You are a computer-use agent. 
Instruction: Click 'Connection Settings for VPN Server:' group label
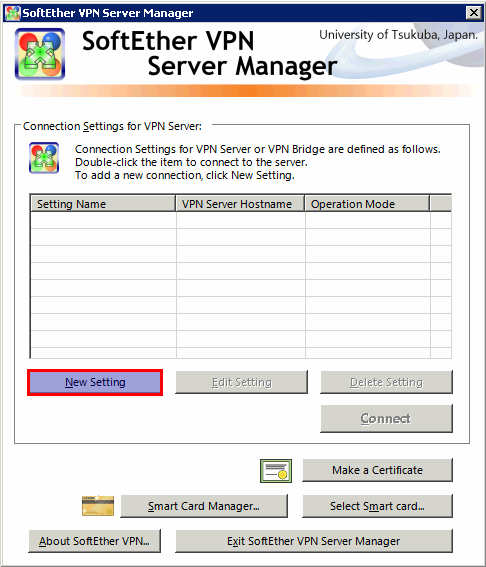pyautogui.click(x=112, y=126)
